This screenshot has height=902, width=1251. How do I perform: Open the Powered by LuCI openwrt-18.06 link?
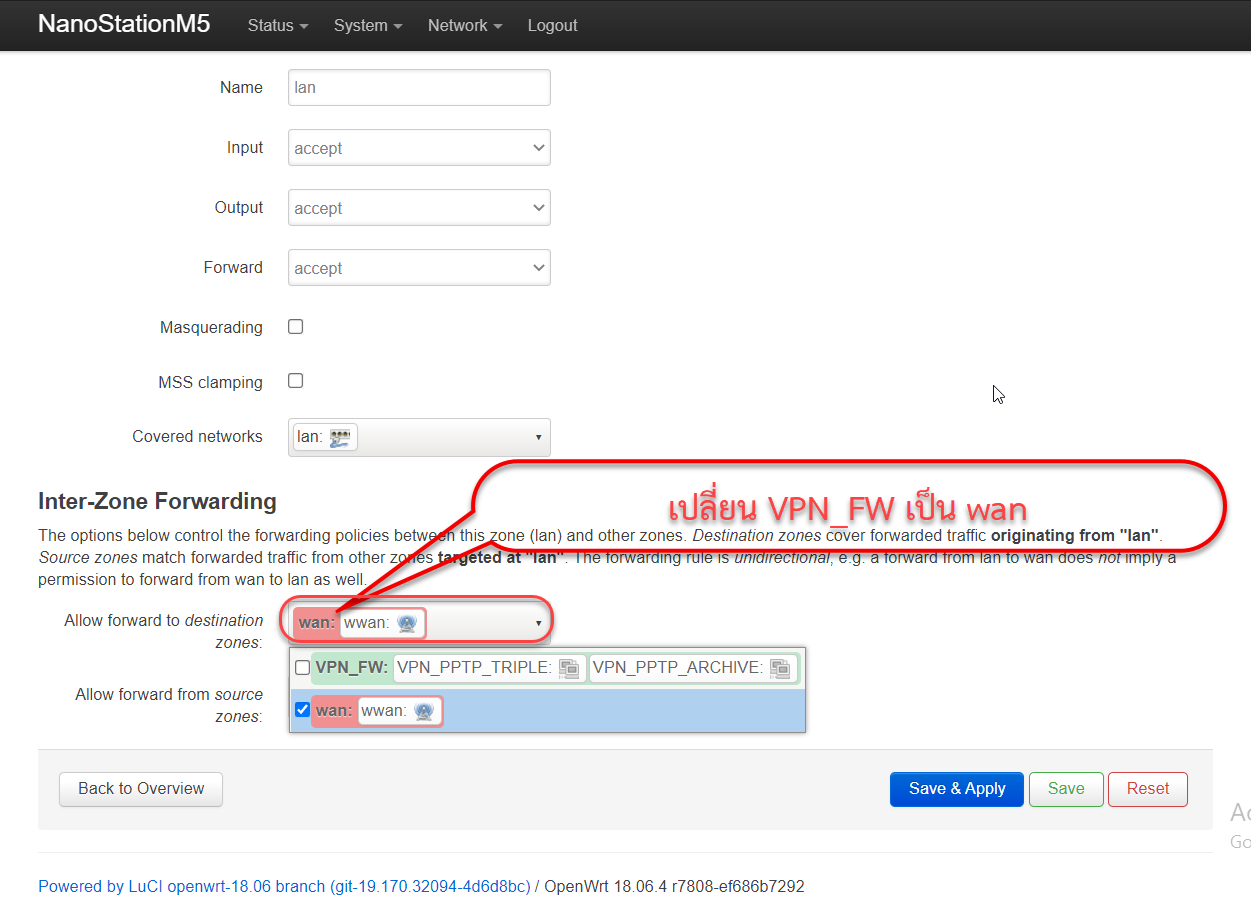click(x=284, y=886)
